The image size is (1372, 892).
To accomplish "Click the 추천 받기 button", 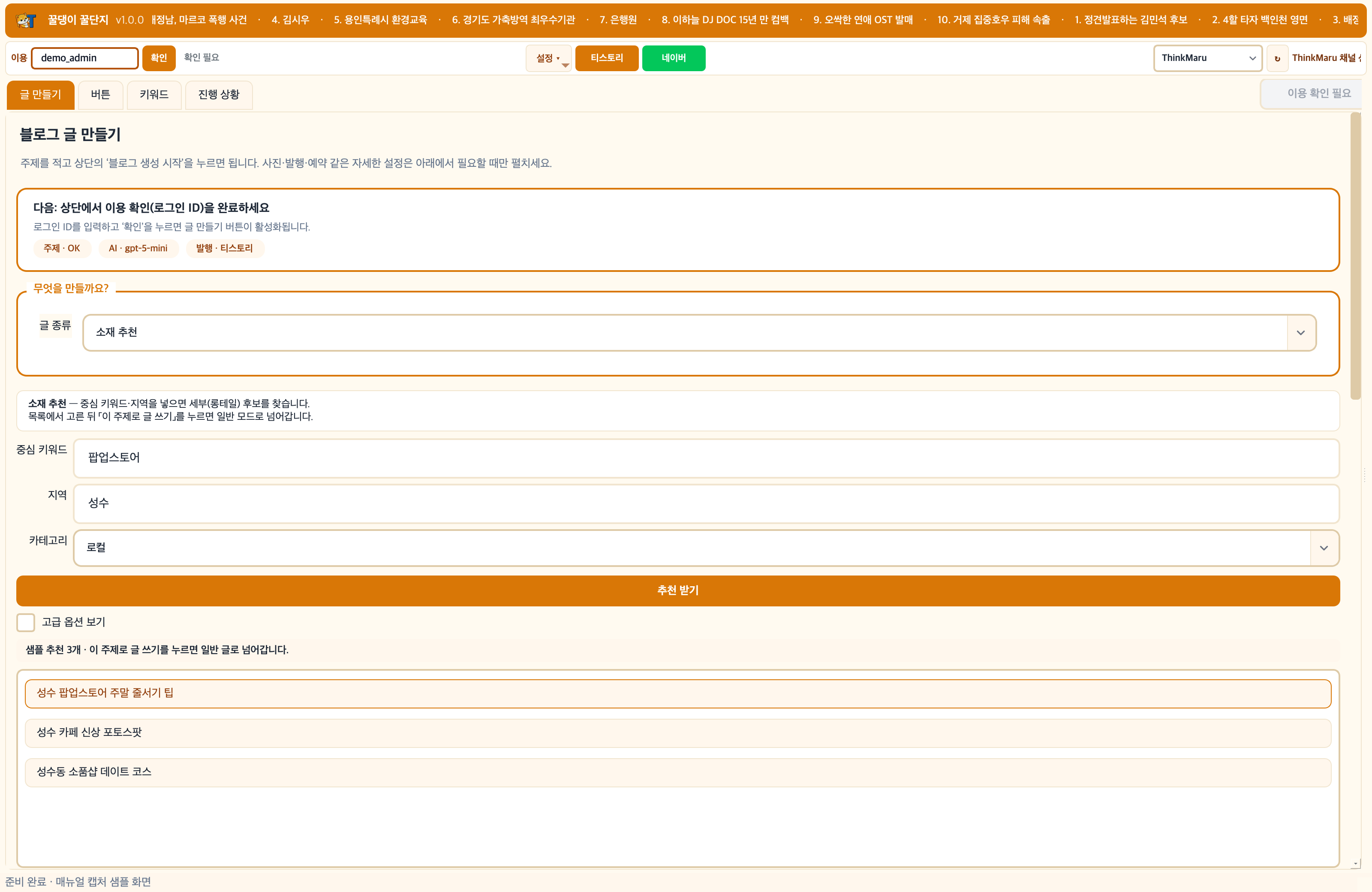I will click(x=678, y=591).
